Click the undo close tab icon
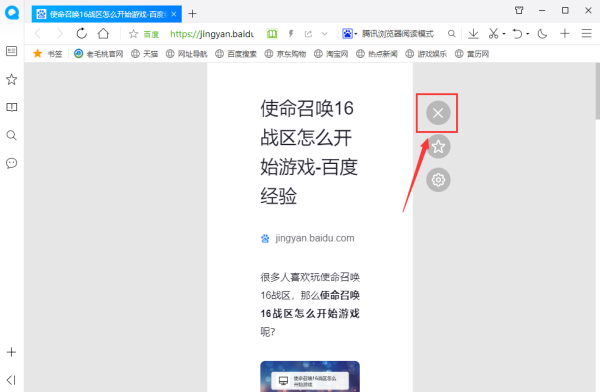Screen dimensions: 600x392 coord(517,34)
